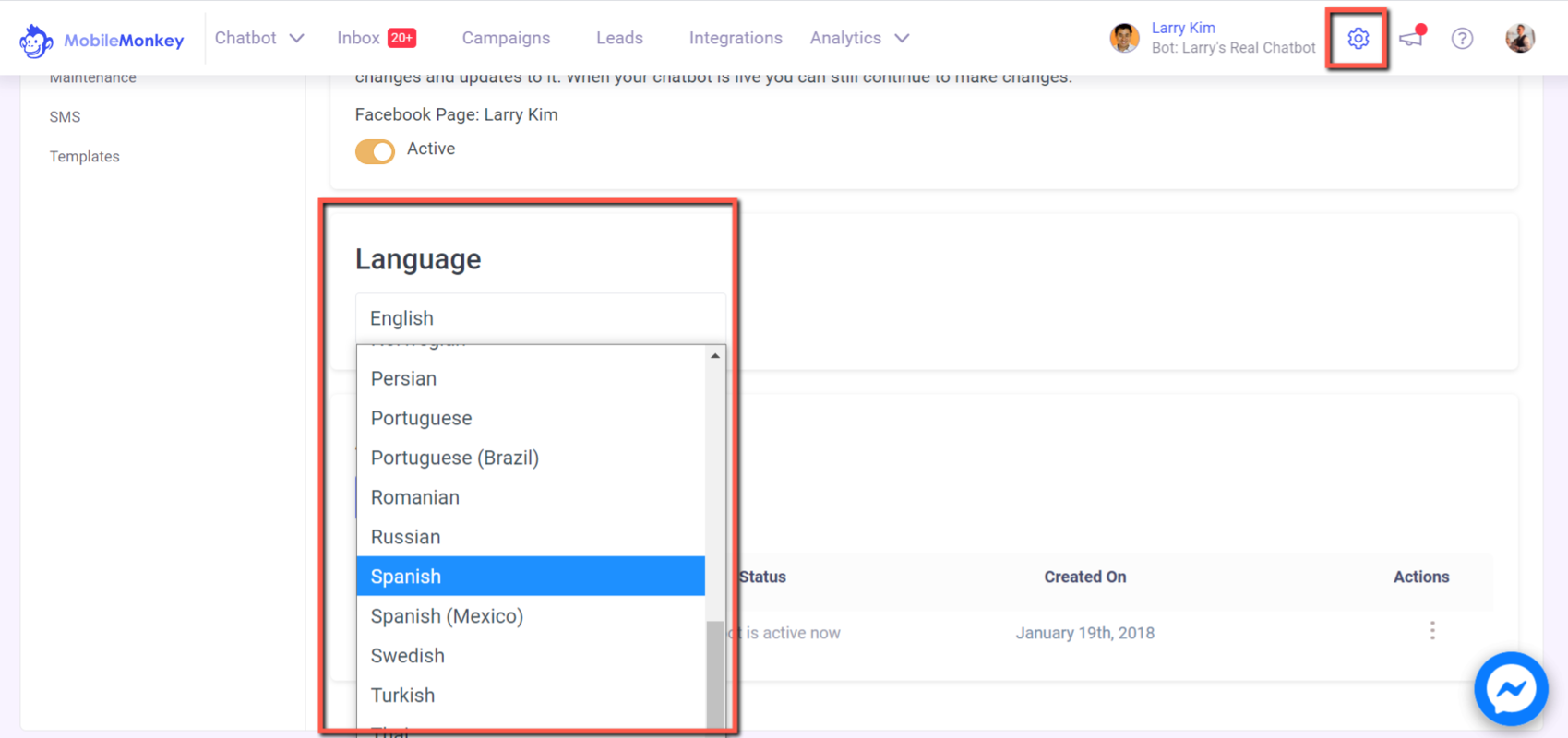Image resolution: width=1568 pixels, height=738 pixels.
Task: Choose Persian from the language list
Action: tap(531, 378)
